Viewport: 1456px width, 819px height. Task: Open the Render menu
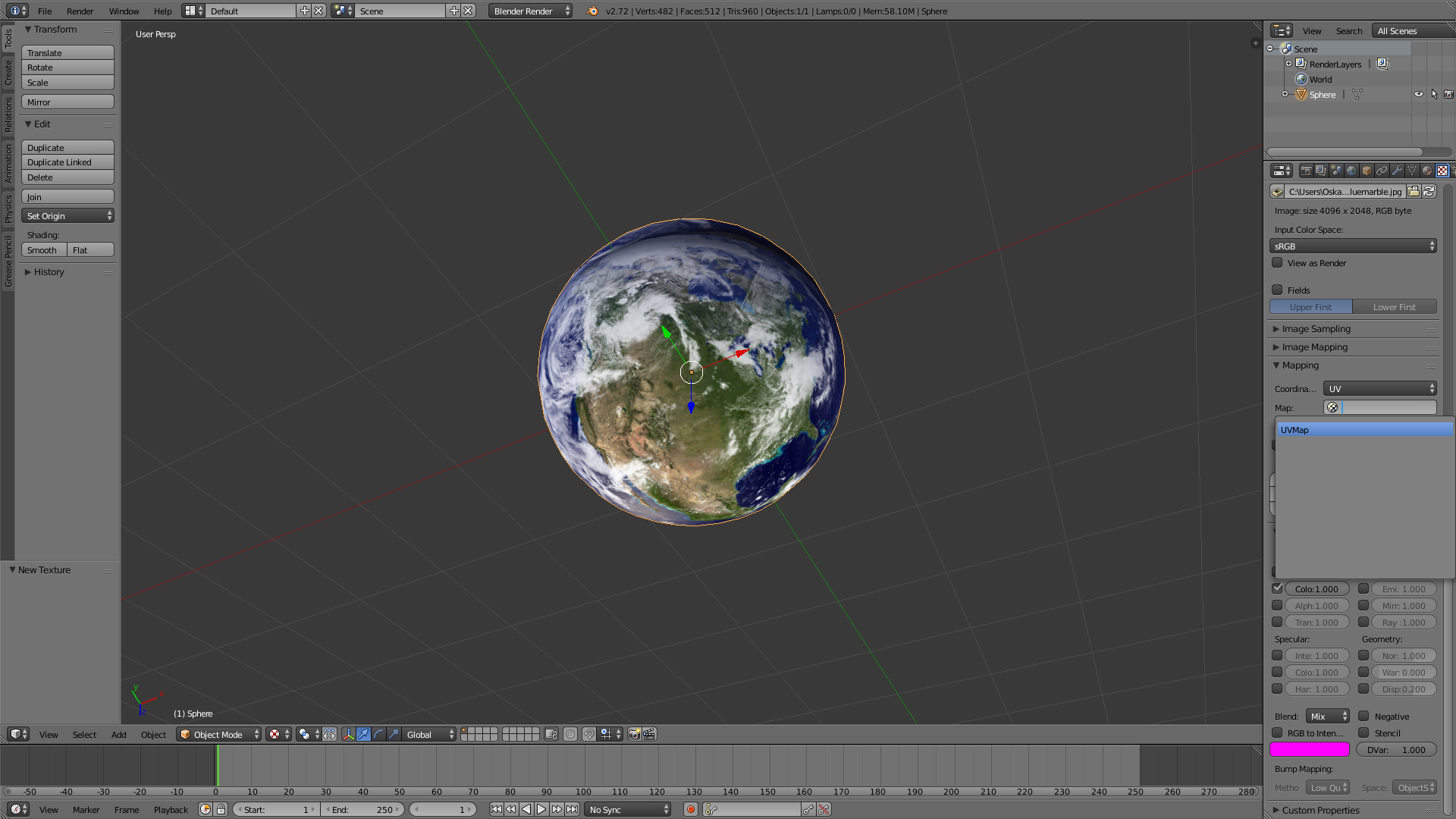(80, 11)
